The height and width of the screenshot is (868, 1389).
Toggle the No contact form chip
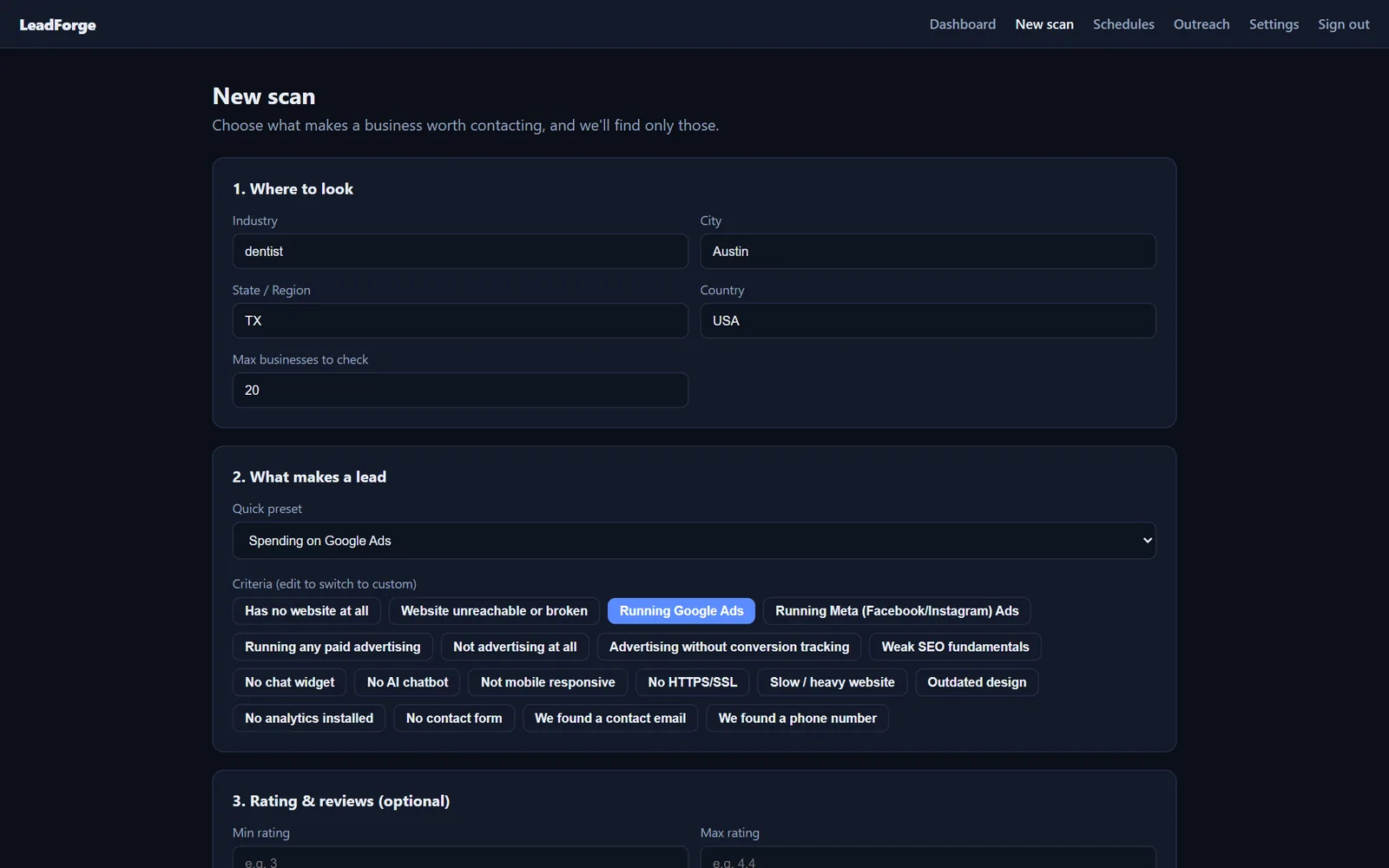[x=454, y=718]
